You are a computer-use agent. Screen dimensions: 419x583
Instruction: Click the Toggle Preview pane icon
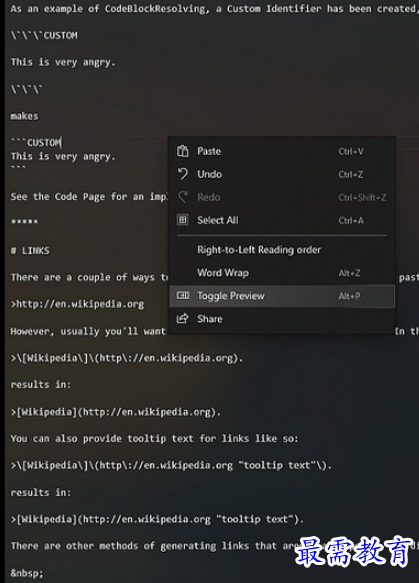(183, 296)
